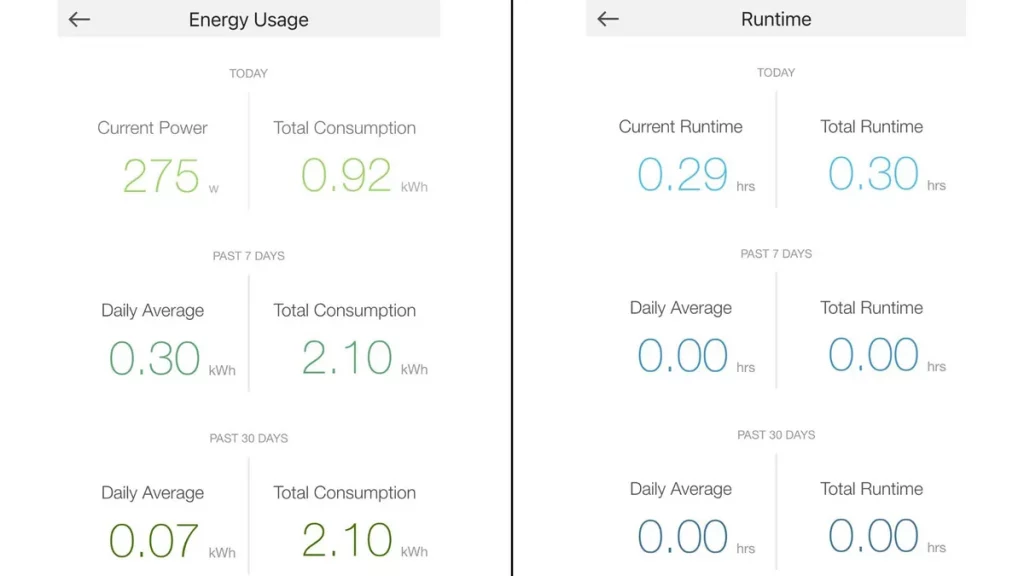Click the 0.30 kWh Daily Average value

coord(154,358)
